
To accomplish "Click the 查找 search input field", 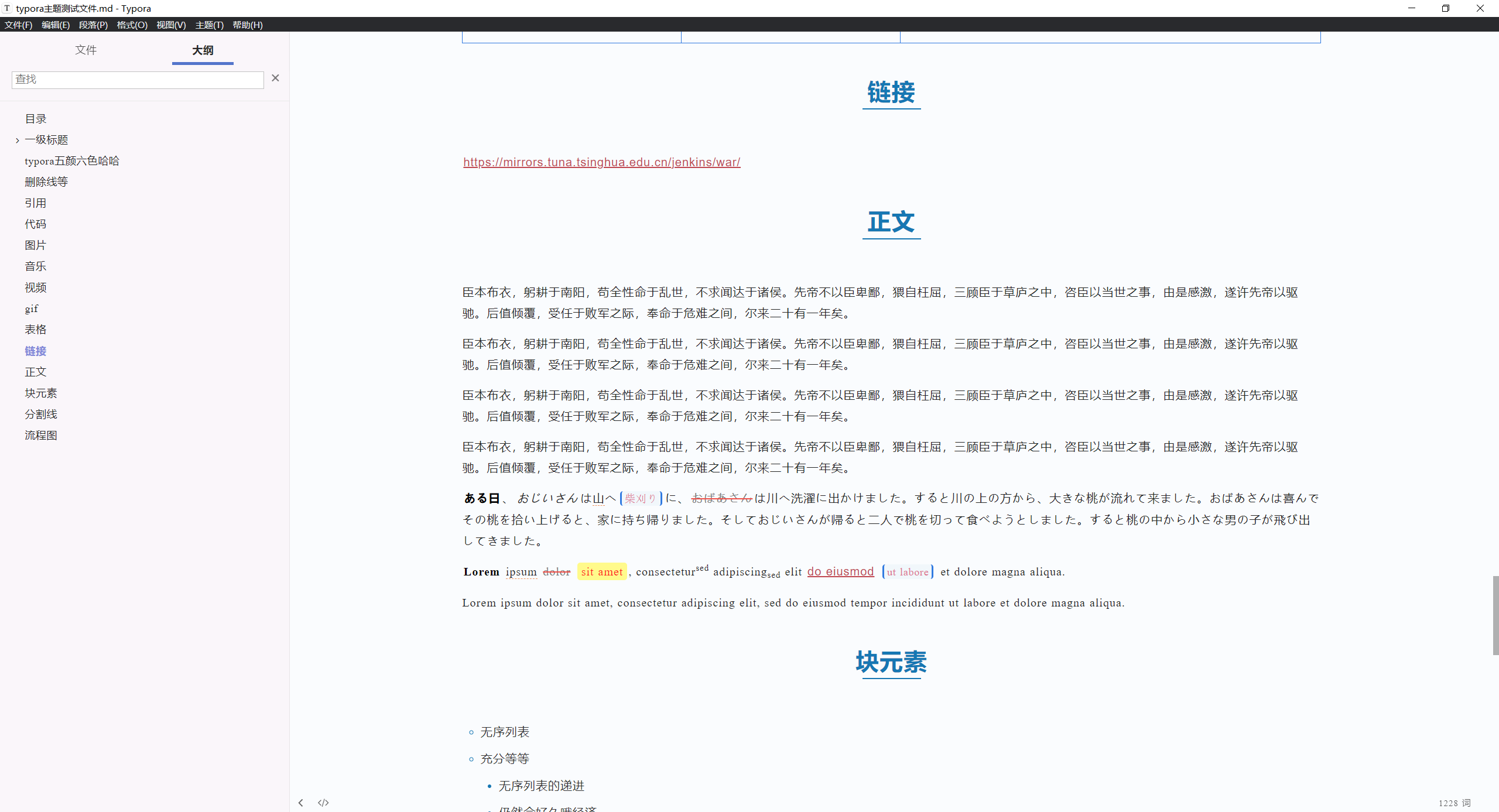I will click(x=138, y=80).
